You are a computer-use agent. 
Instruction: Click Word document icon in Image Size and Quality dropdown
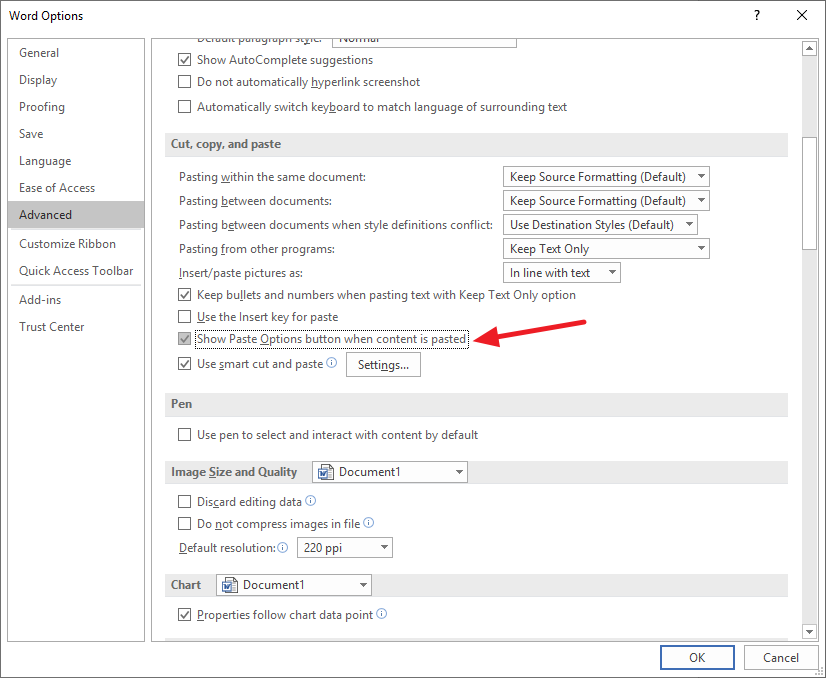(x=326, y=472)
